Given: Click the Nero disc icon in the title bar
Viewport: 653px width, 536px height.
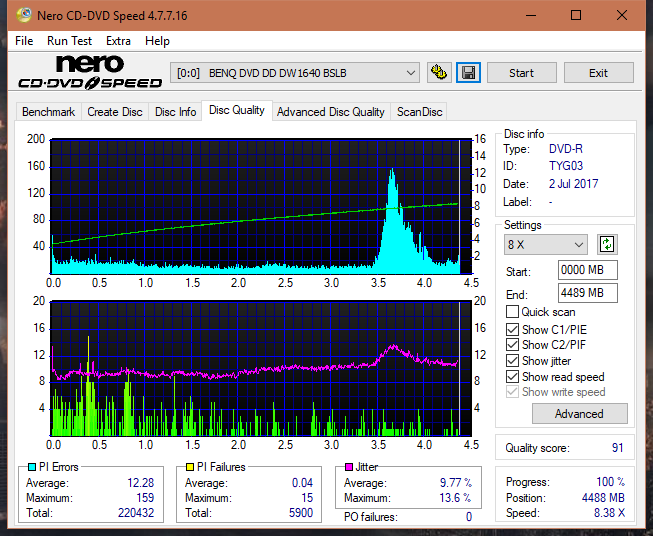Looking at the screenshot, I should (x=24, y=15).
